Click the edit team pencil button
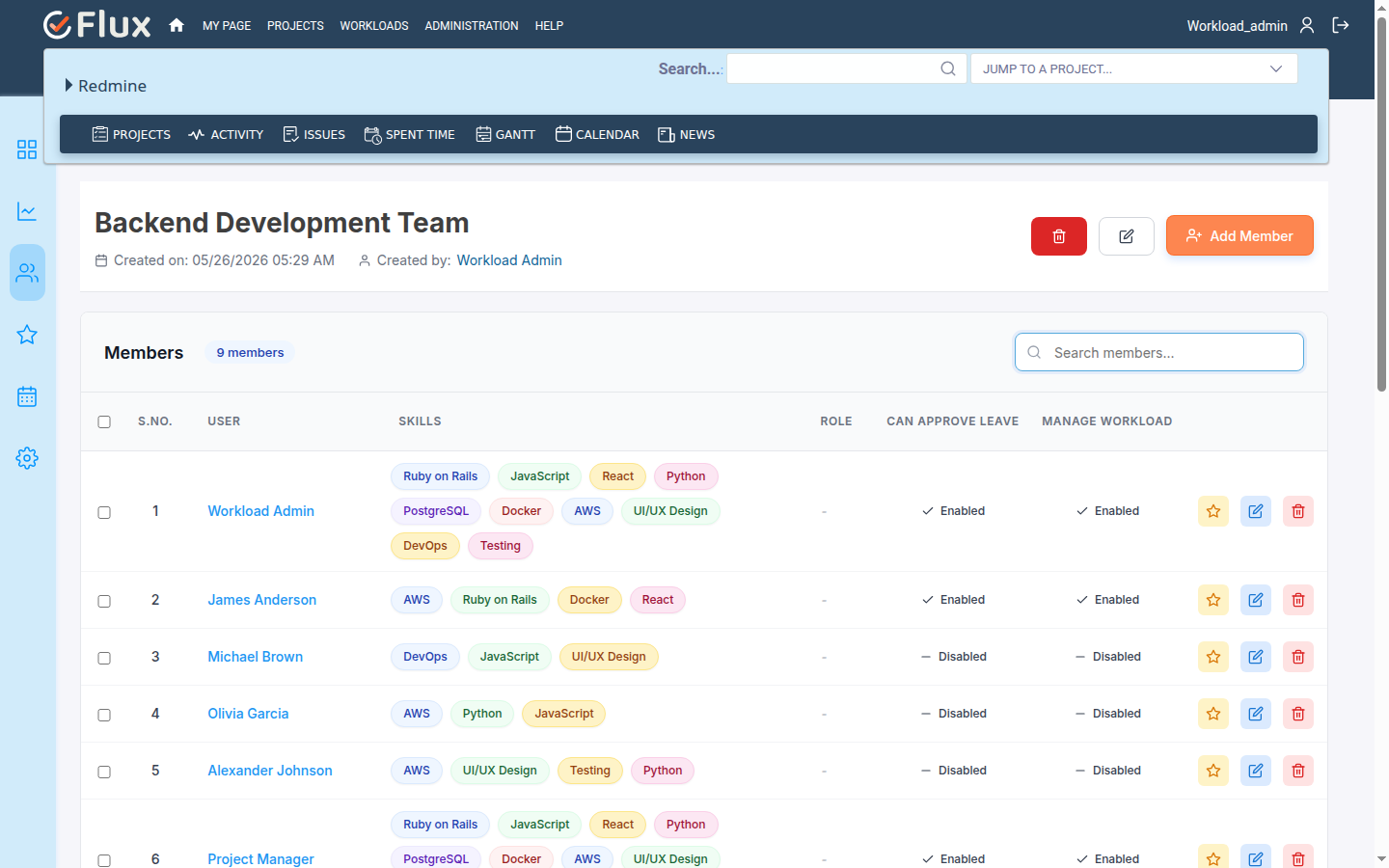Image resolution: width=1389 pixels, height=868 pixels. point(1127,236)
